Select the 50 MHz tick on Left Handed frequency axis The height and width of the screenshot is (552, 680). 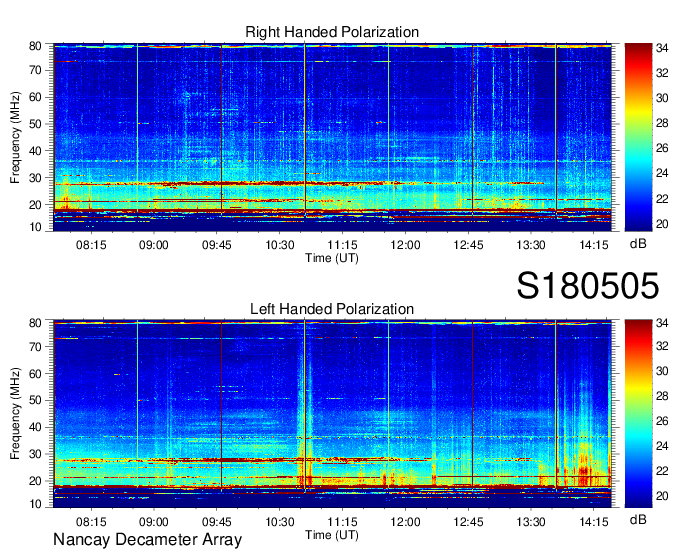click(x=35, y=401)
